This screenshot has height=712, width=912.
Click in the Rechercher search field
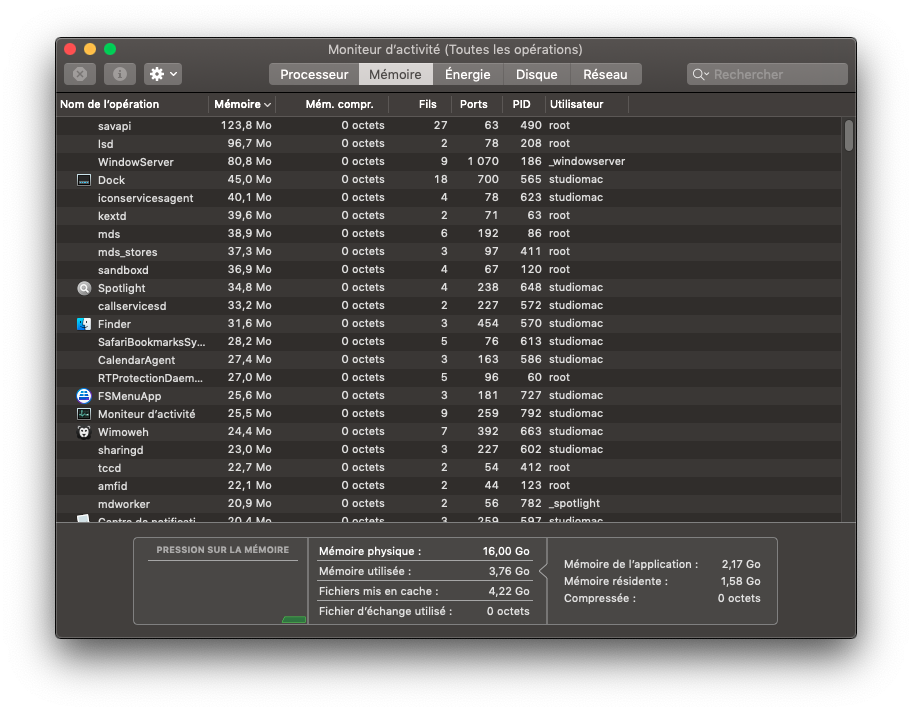tap(767, 74)
